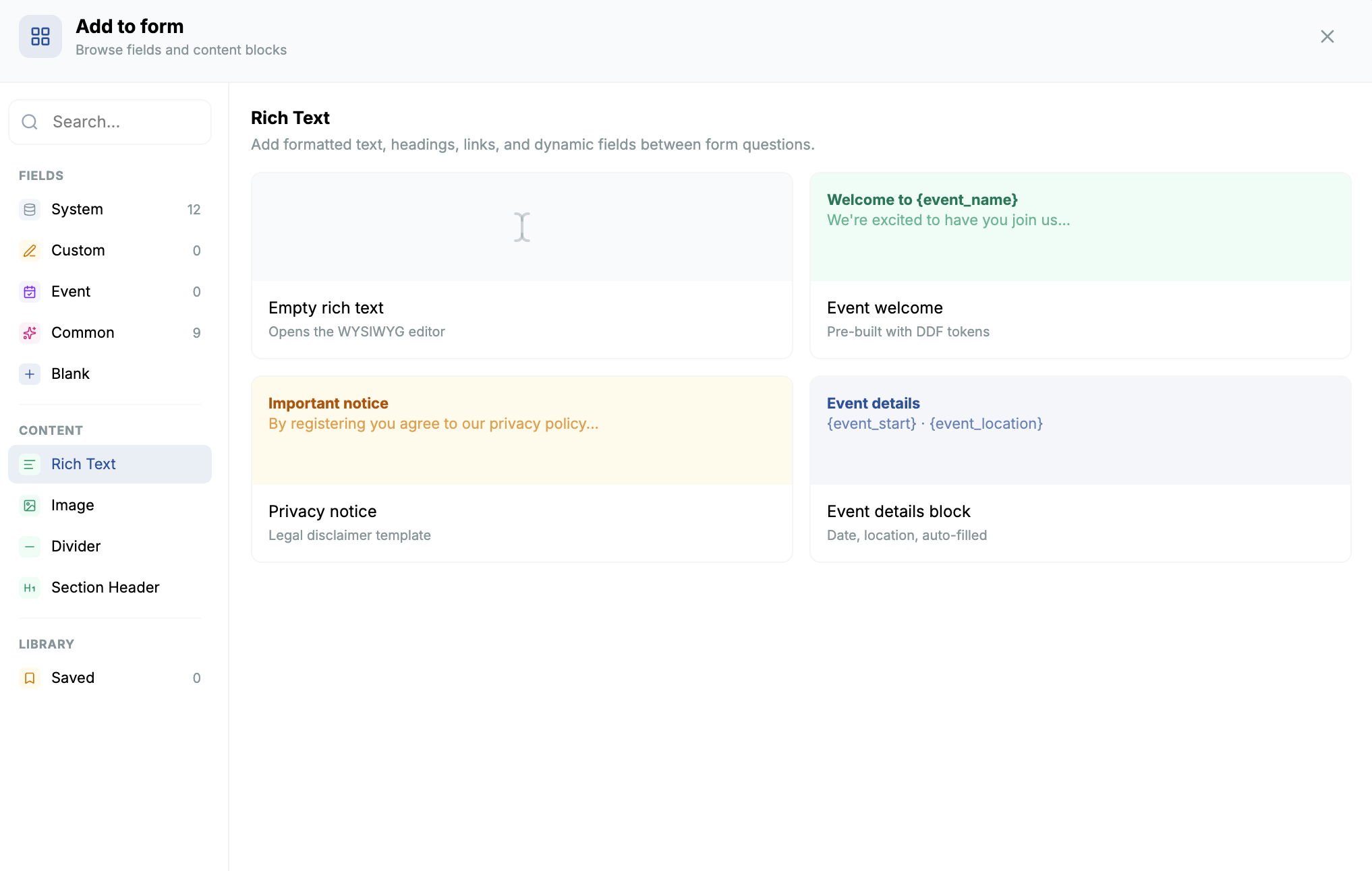Select Rich Text in the sidebar
Image resolution: width=1372 pixels, height=871 pixels.
[110, 464]
